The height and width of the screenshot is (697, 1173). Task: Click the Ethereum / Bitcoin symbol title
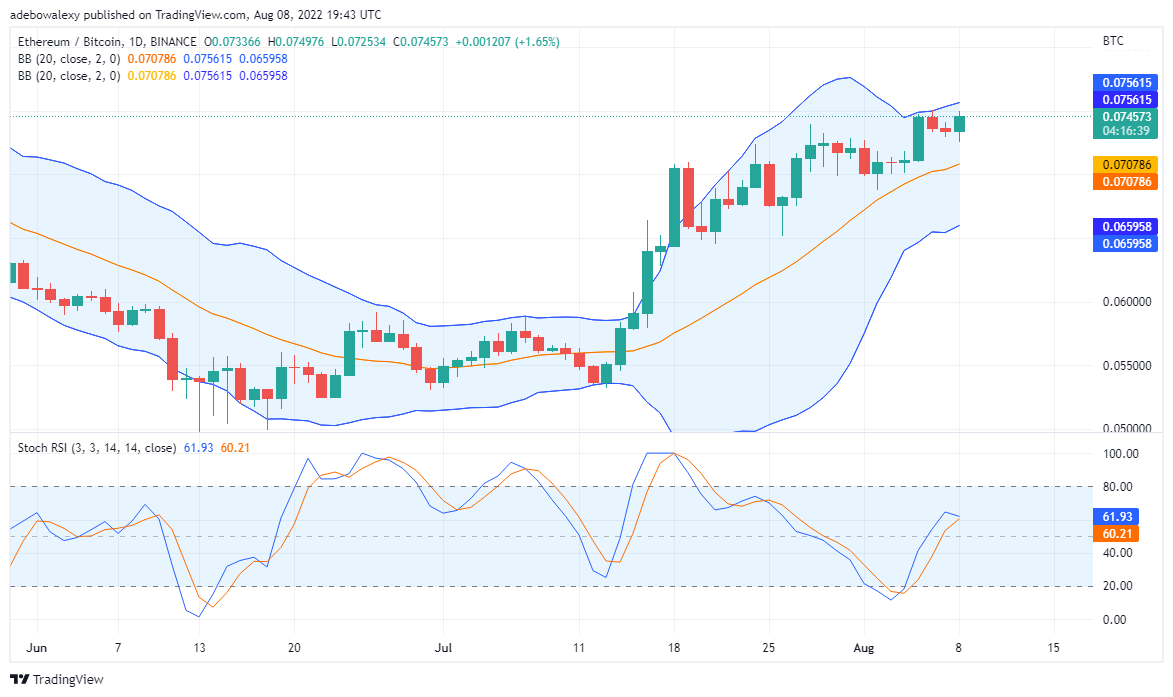(x=107, y=42)
